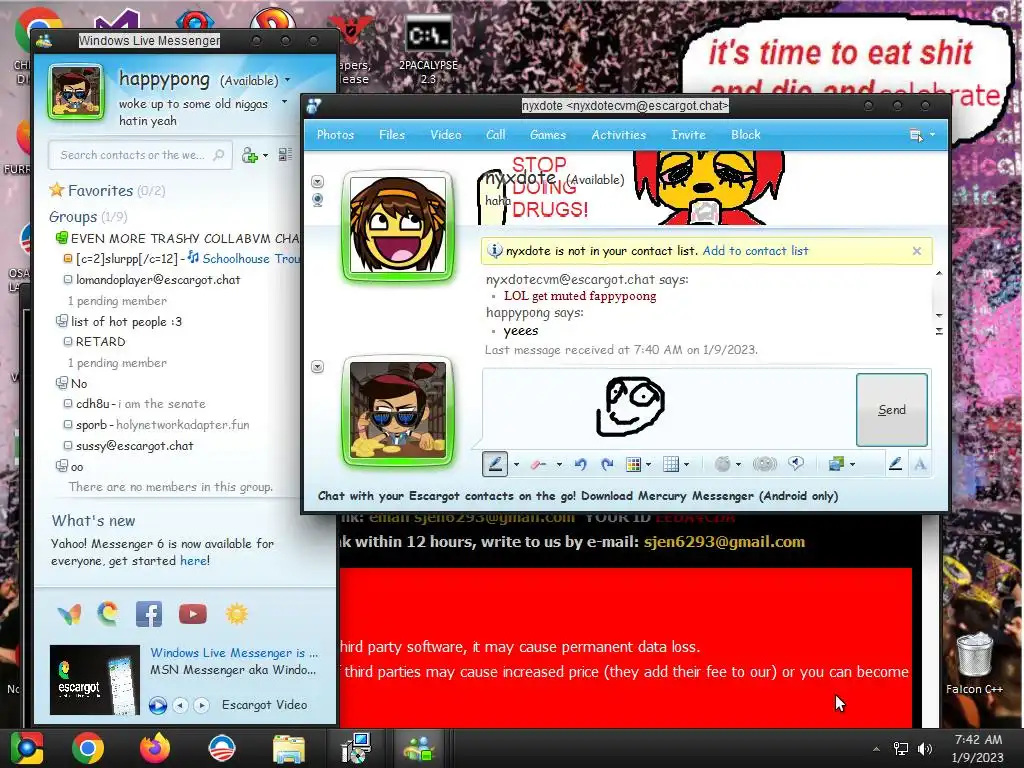1024x768 pixels.
Task: Switch to text typing mode
Action: [x=920, y=464]
